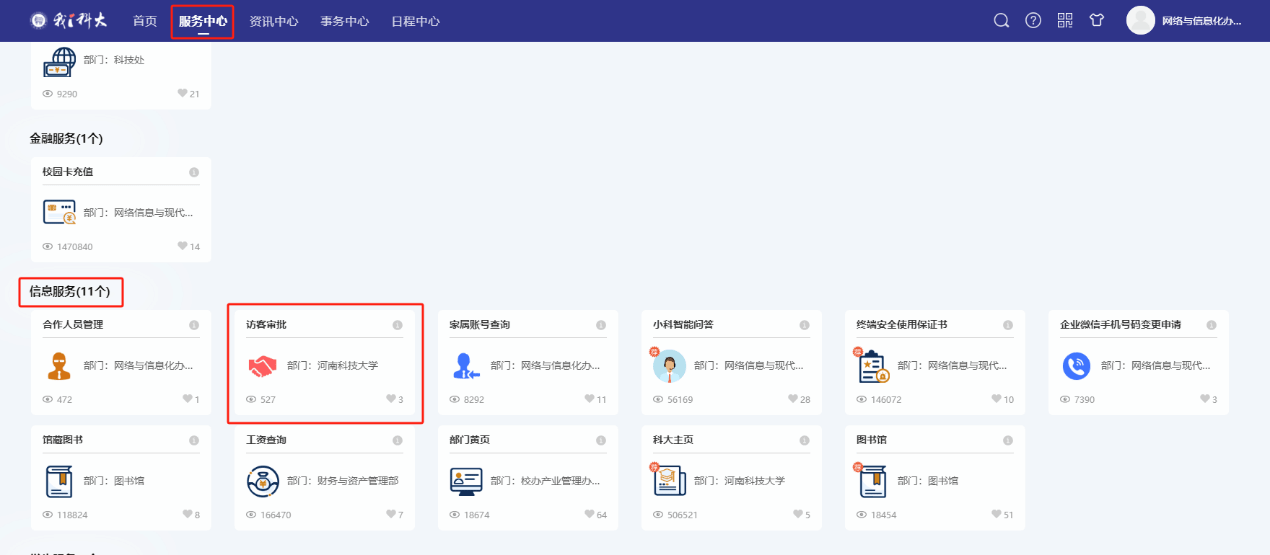Toggle favorite heart on 校园卡充值 card

click(183, 246)
